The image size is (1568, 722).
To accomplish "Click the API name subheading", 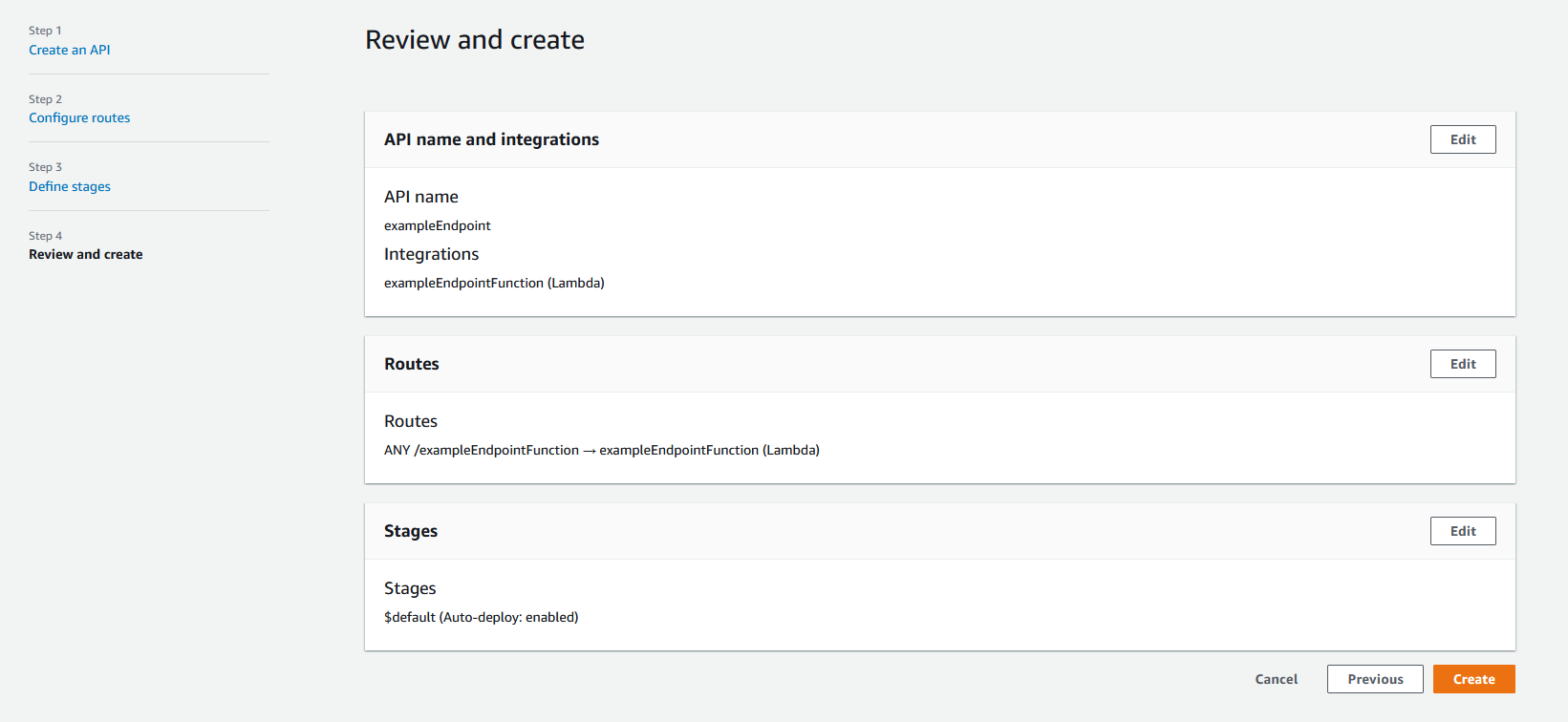I will point(421,197).
